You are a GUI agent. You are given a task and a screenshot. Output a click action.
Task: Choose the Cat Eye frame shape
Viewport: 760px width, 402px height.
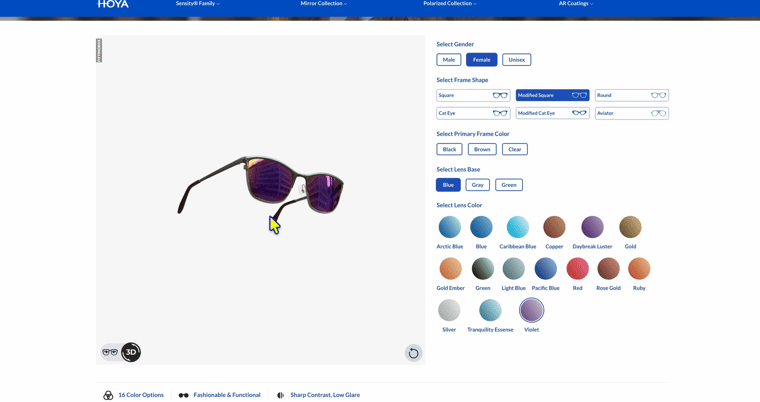pos(473,113)
